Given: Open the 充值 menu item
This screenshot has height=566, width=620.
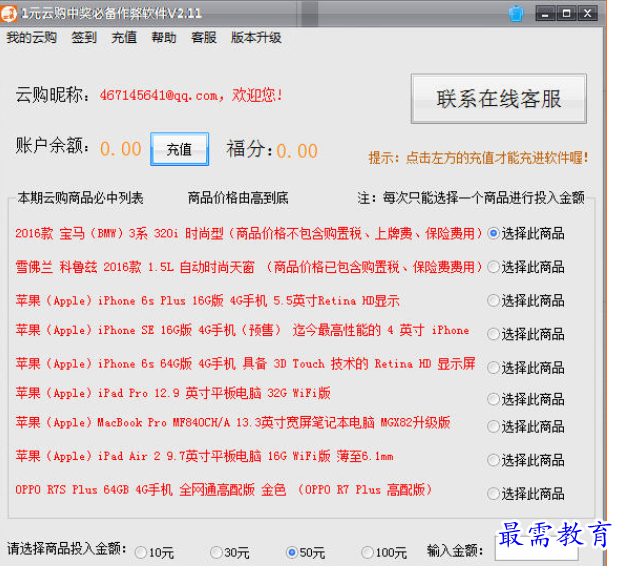Looking at the screenshot, I should [124, 38].
